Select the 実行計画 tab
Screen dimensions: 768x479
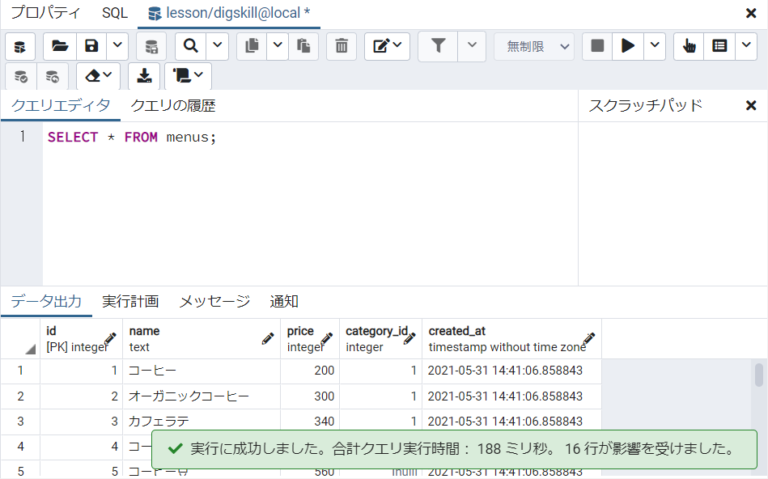click(x=130, y=301)
